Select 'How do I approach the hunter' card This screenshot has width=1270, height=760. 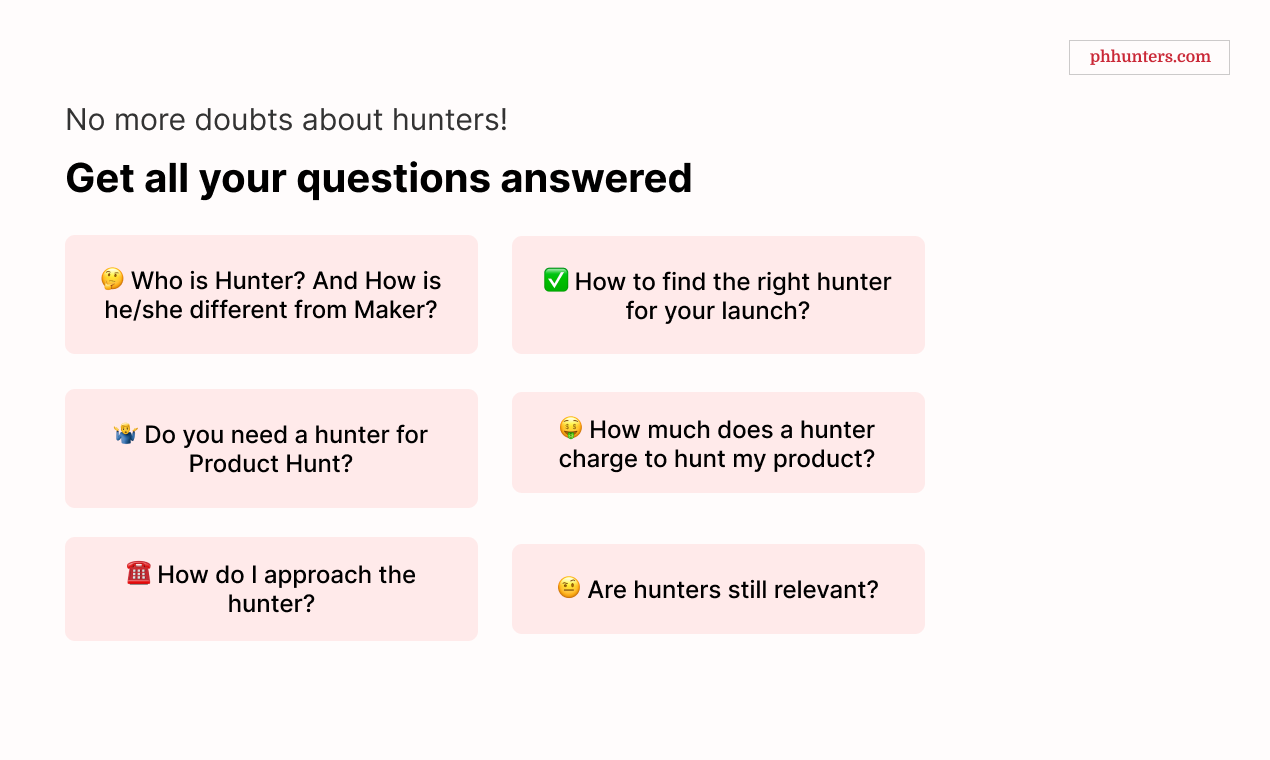tap(271, 589)
